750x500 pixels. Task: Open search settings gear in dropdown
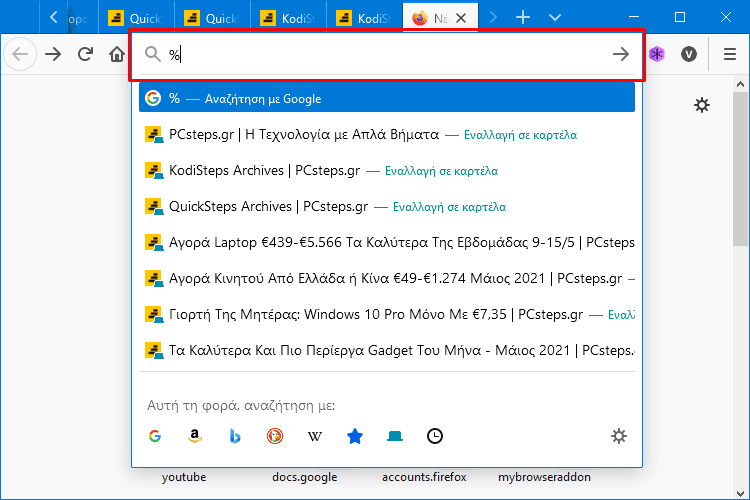click(618, 436)
